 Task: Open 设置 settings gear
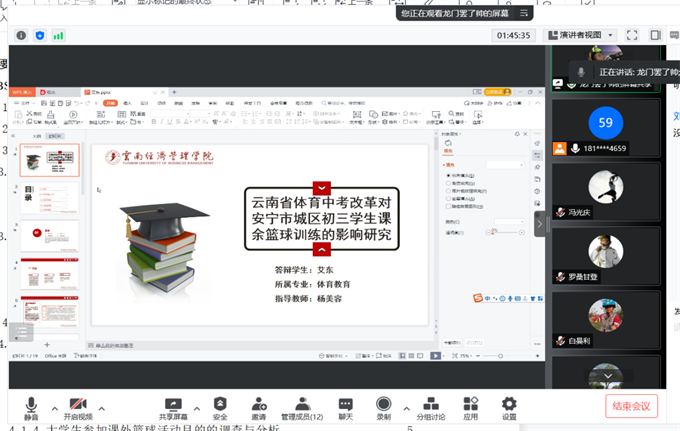pos(509,406)
